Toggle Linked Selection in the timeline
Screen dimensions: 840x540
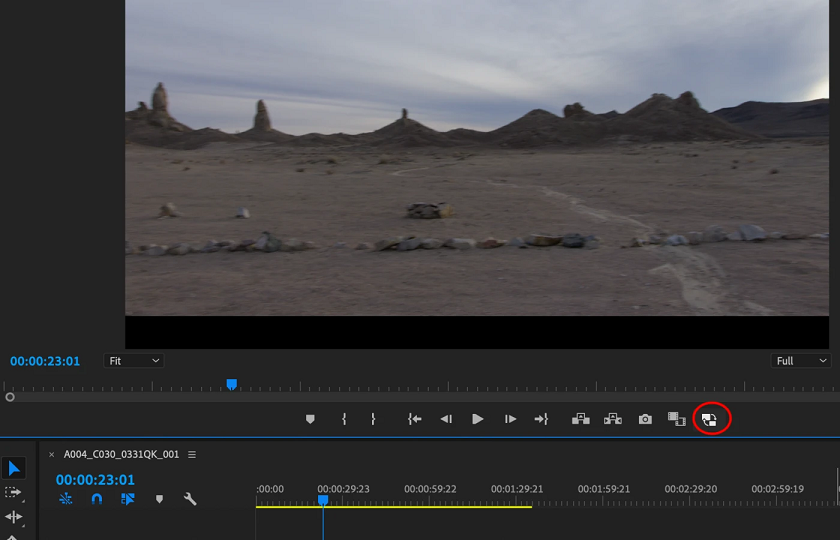[x=128, y=498]
